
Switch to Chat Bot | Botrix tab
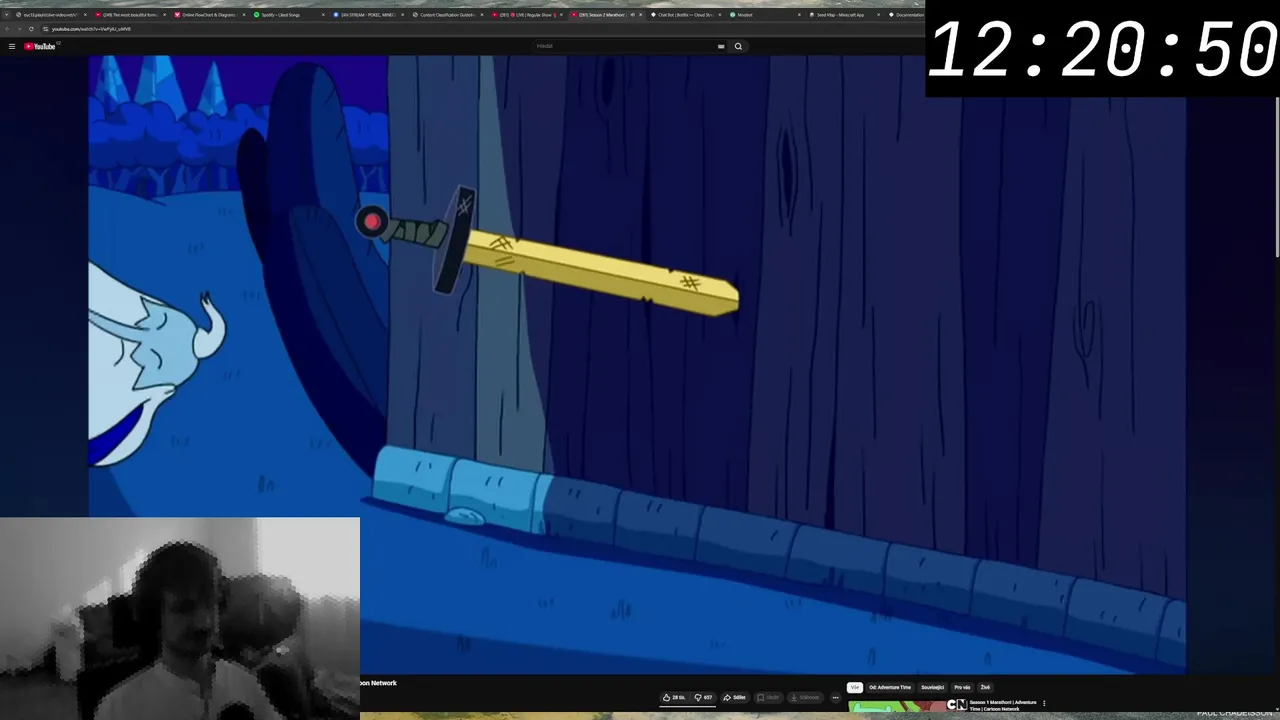point(685,15)
